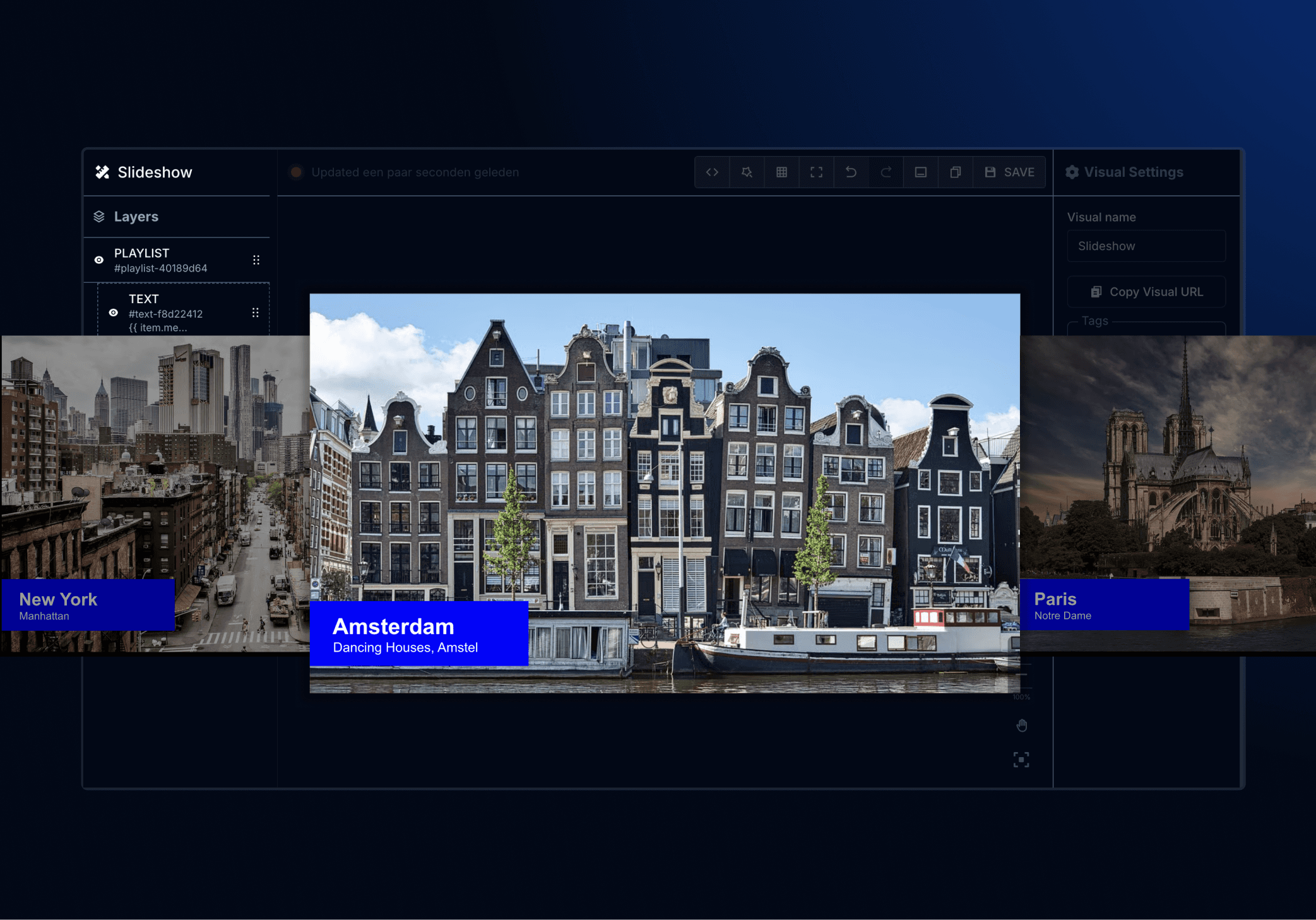Duplicate visual with copy icon
Image resolution: width=1316 pixels, height=920 pixels.
955,172
